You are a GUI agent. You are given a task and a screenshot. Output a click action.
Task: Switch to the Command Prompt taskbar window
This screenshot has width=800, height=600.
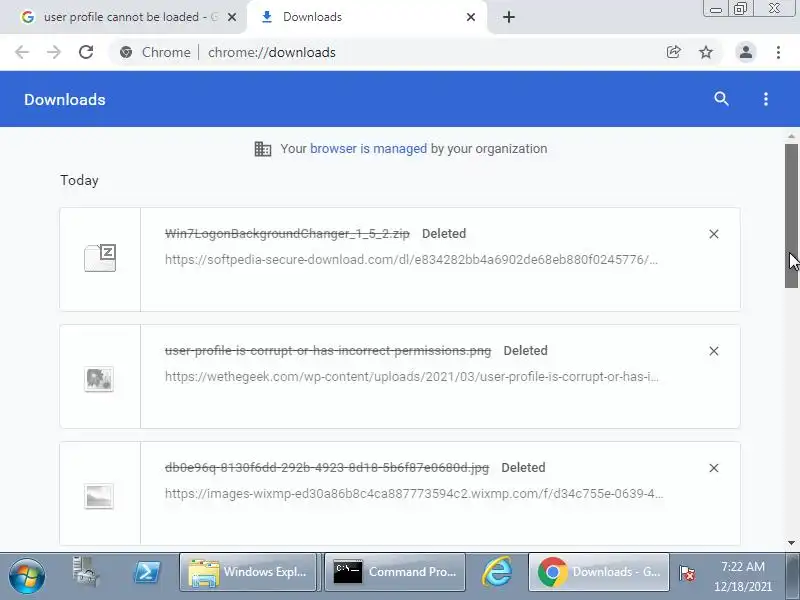[395, 572]
